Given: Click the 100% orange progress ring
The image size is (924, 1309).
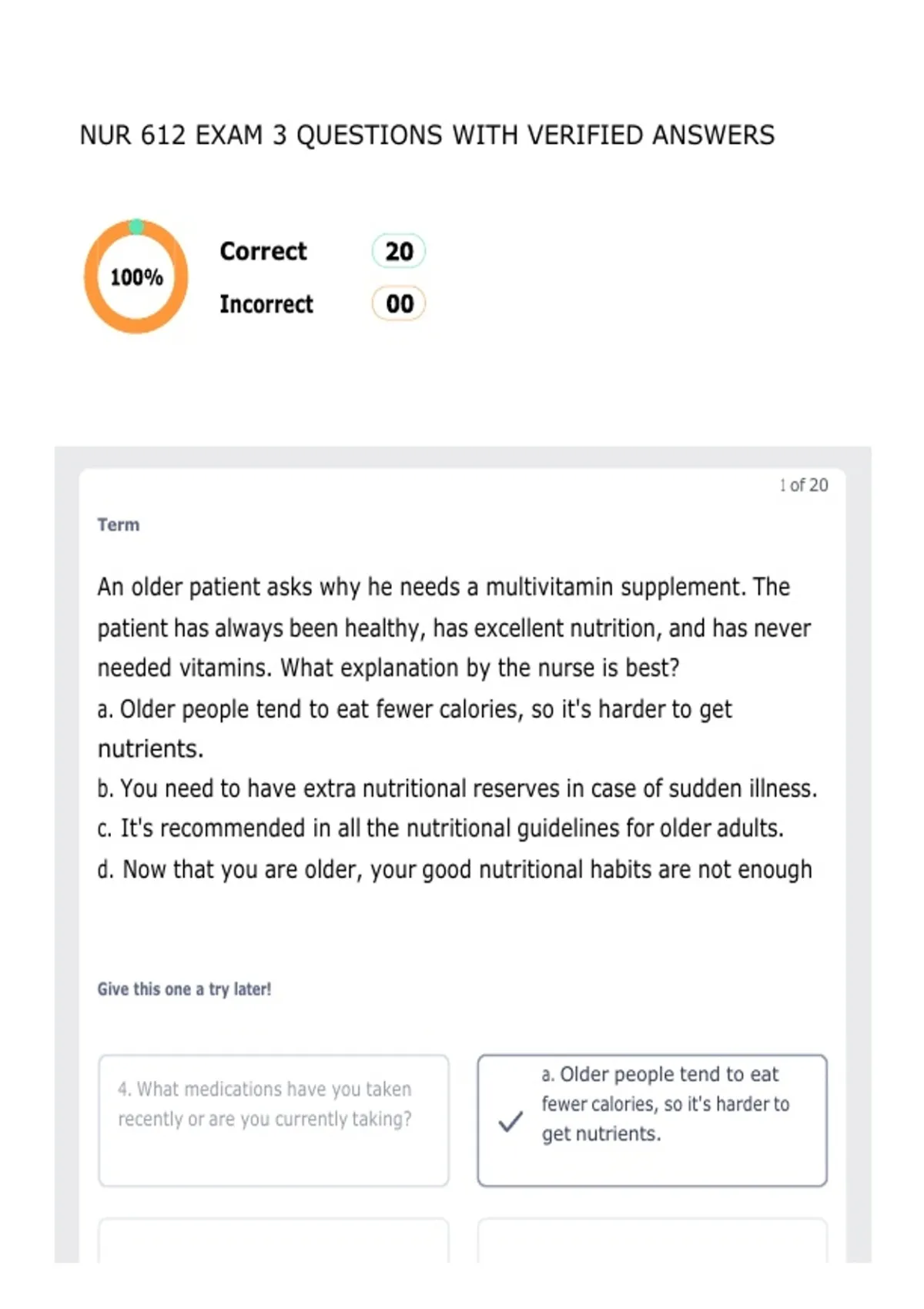Looking at the screenshot, I should point(136,276).
